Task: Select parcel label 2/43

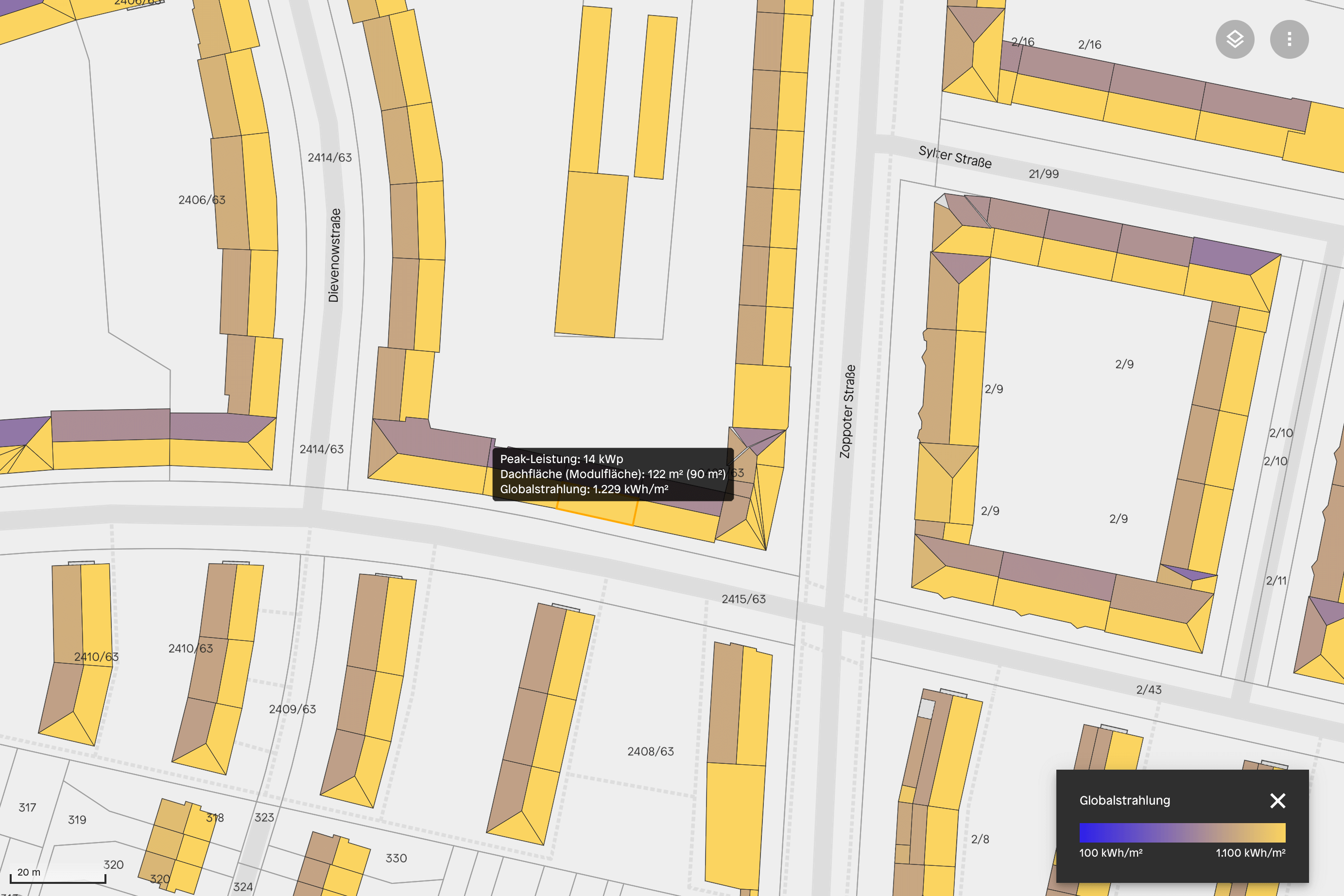Action: (1149, 689)
